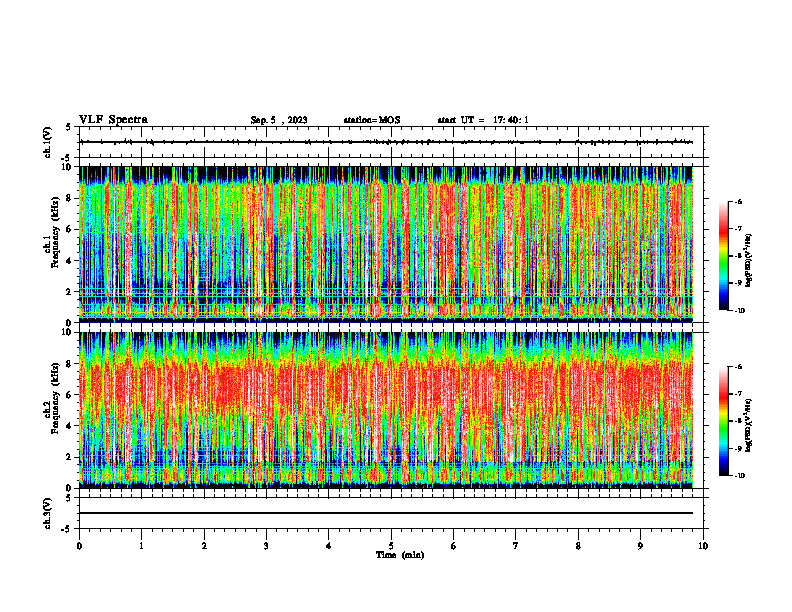
Task: Click the ch.1 frequency tick label "8"
Action: coord(70,198)
